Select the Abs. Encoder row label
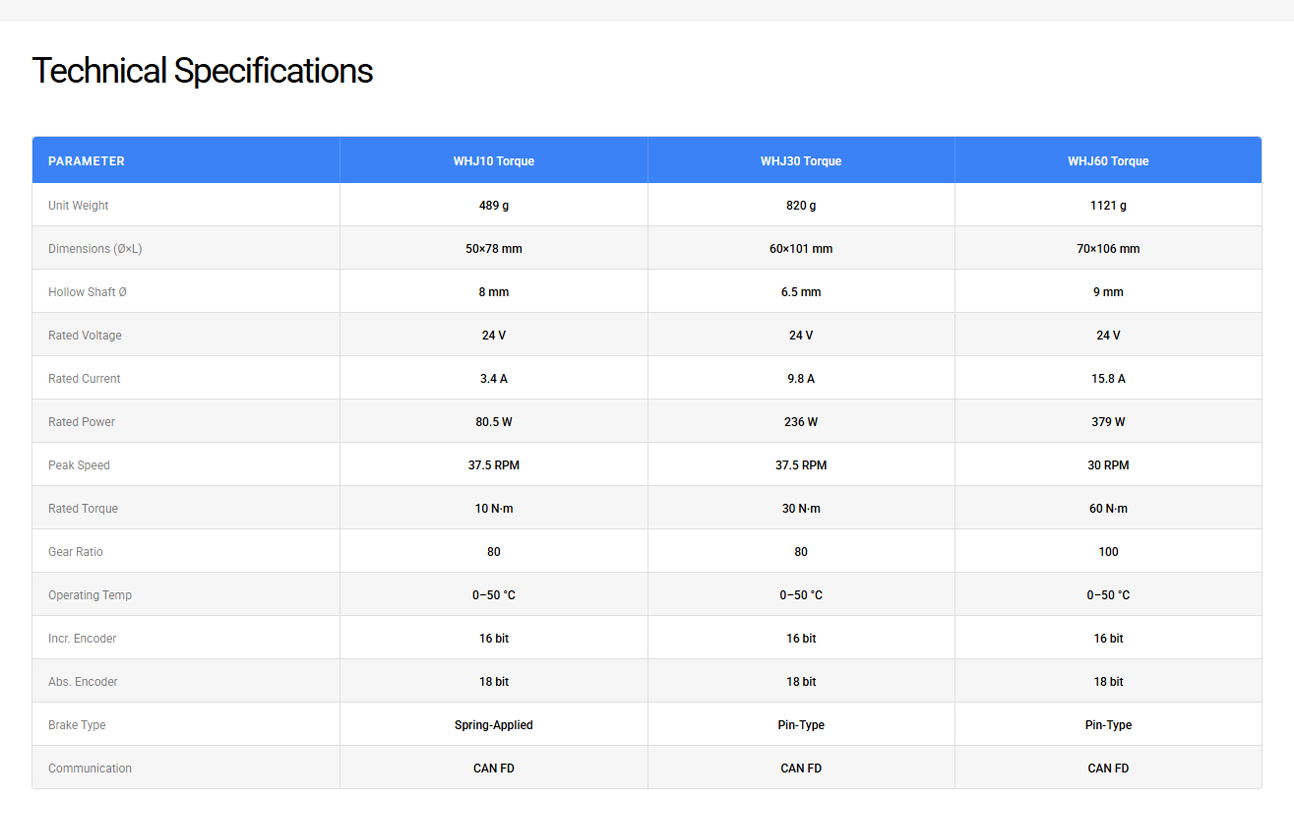Screen dimensions: 1294x821 click(83, 682)
